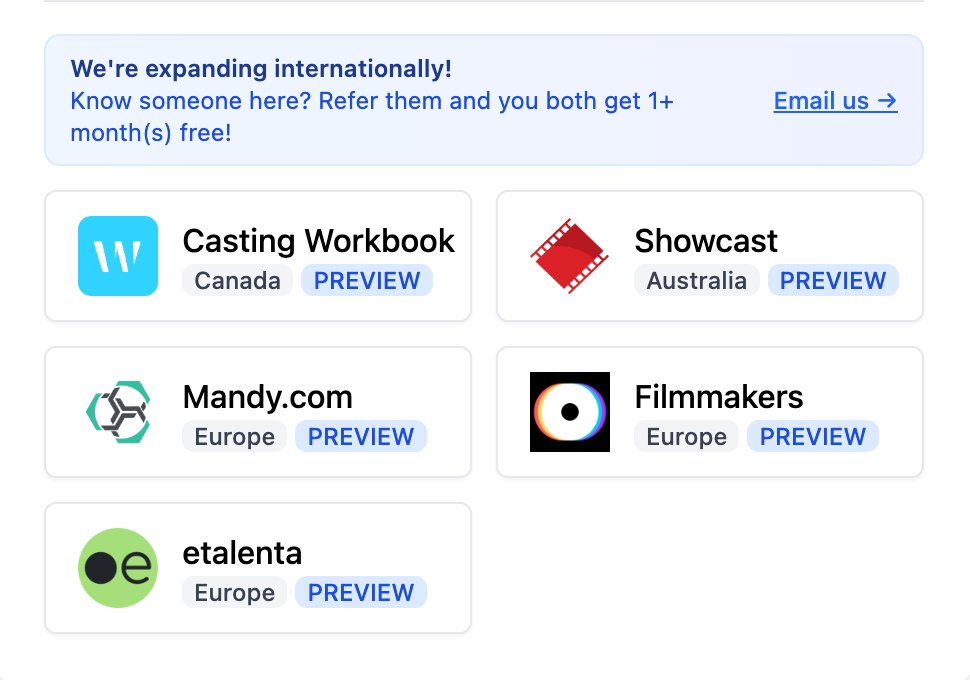Screen dimensions: 970x680
Task: Open the Casting Workbook card title
Action: point(319,241)
